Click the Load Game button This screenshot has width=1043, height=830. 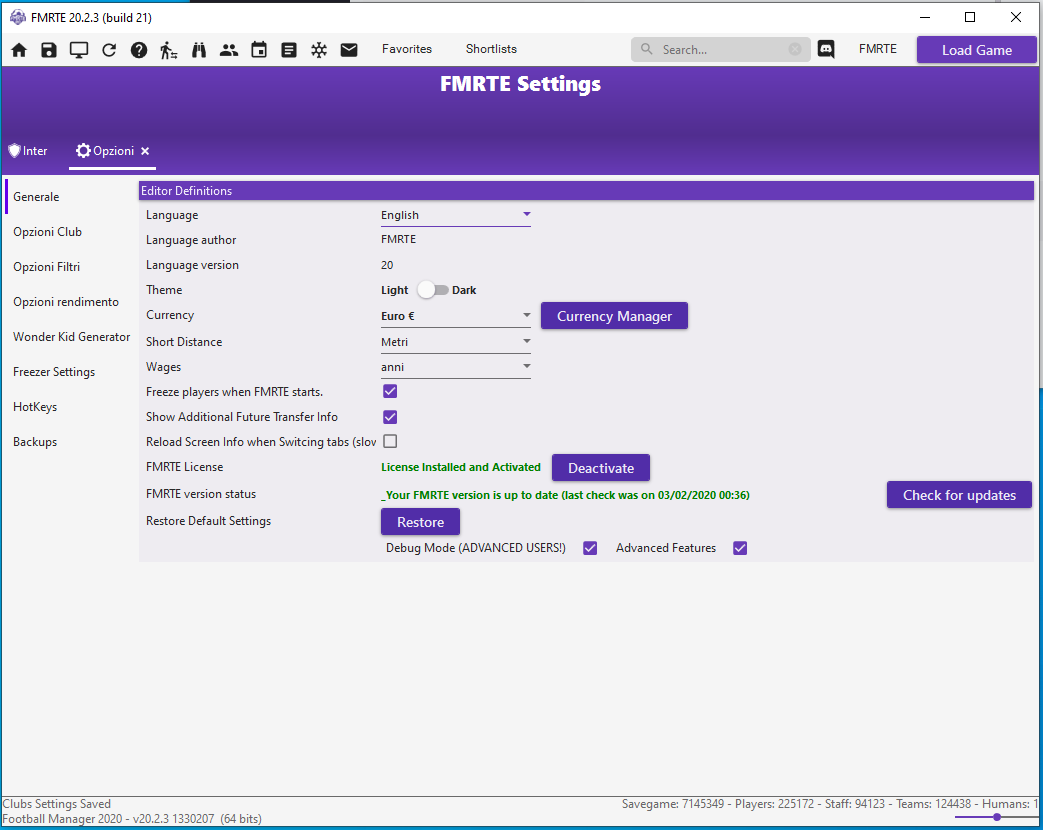point(976,50)
